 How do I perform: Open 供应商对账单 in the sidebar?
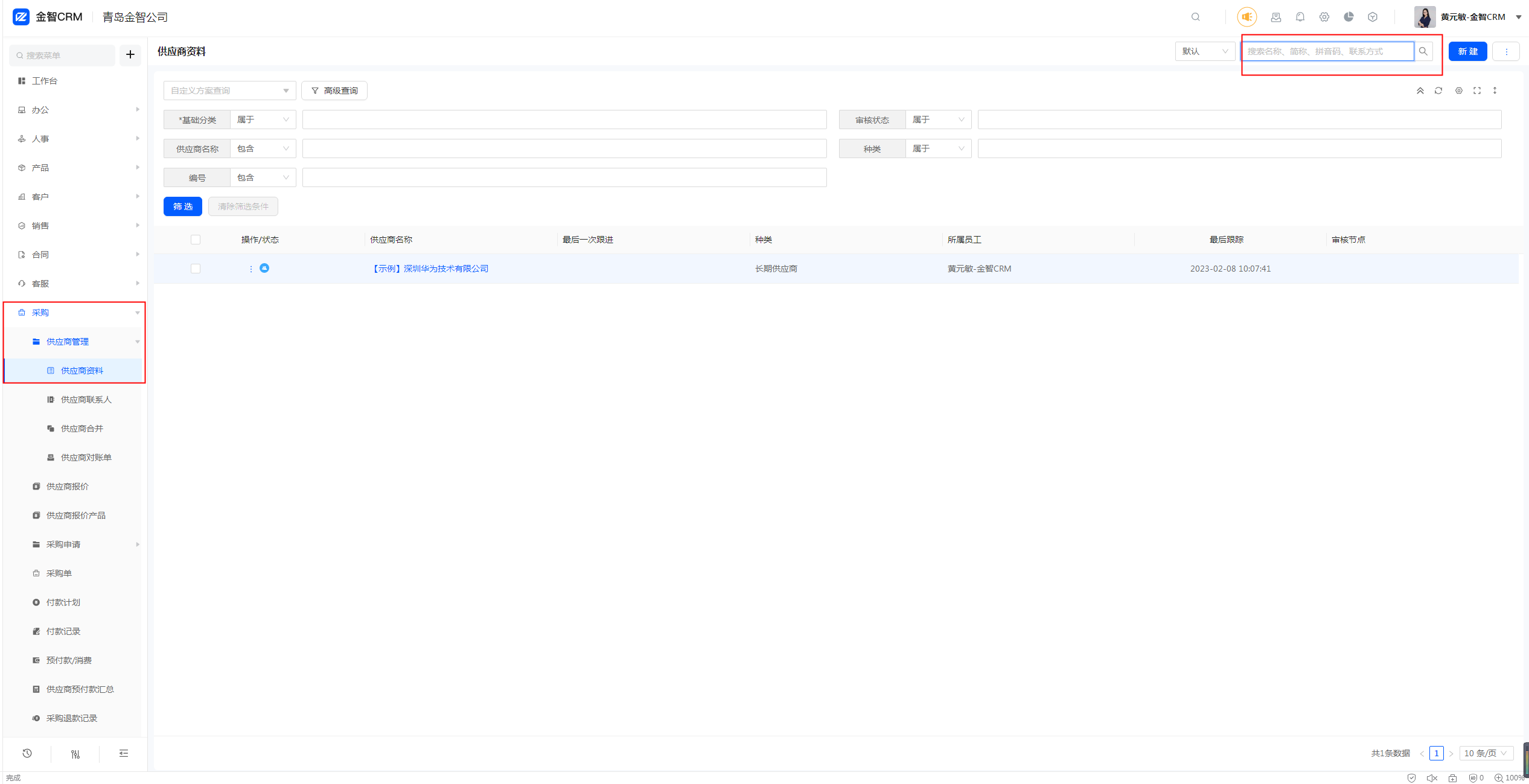[x=86, y=457]
